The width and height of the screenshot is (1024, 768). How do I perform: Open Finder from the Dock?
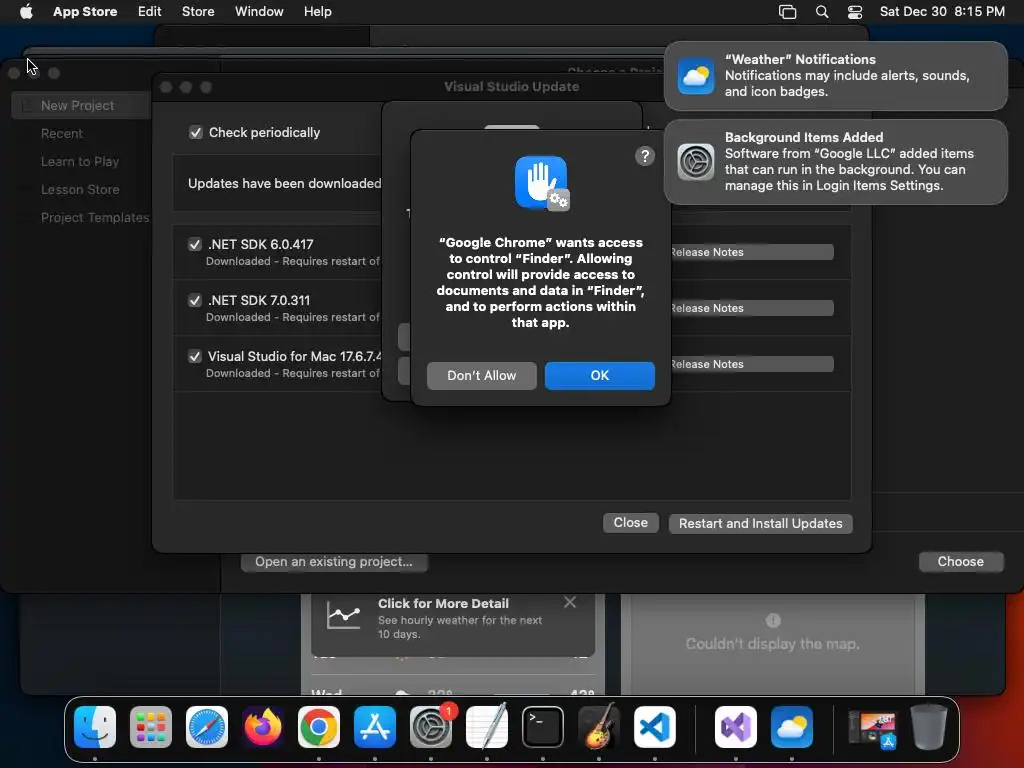click(95, 727)
